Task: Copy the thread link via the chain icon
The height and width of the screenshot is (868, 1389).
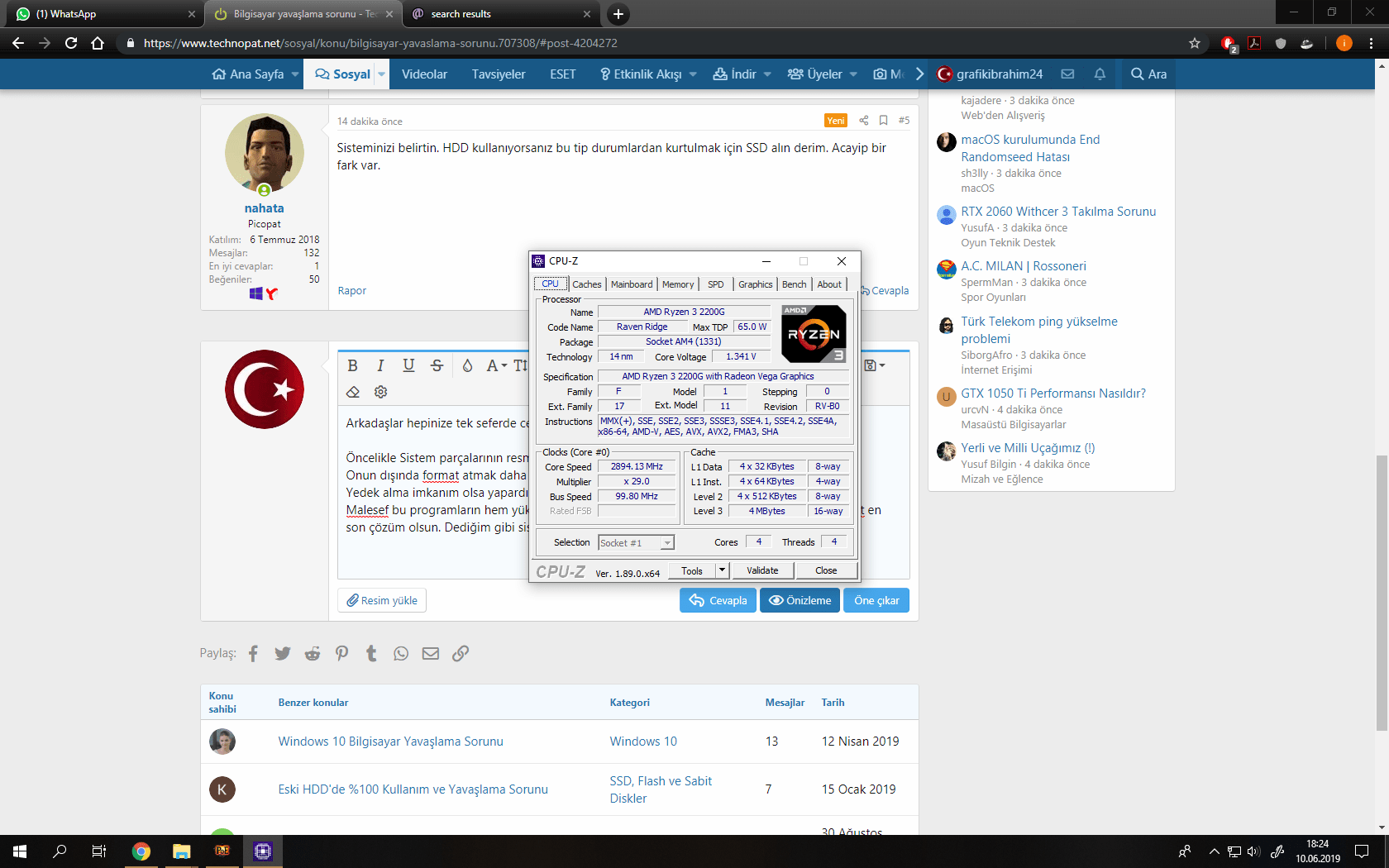Action: pyautogui.click(x=461, y=654)
